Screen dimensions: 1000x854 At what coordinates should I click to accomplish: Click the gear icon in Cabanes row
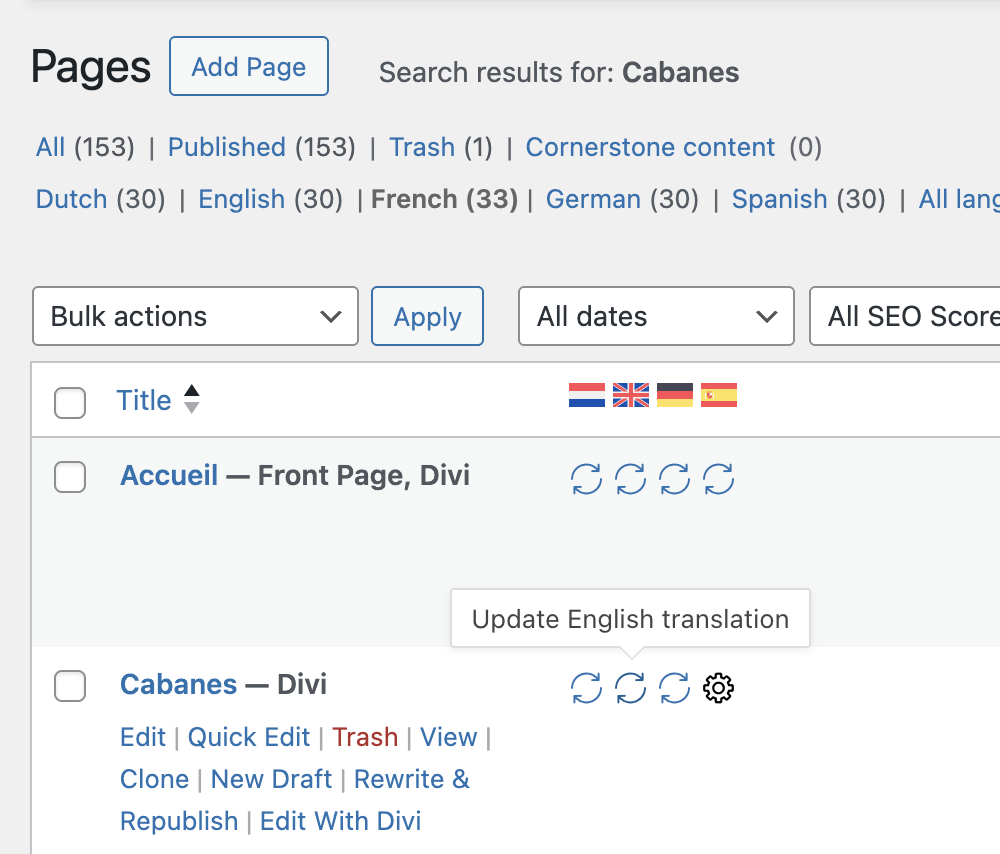719,688
